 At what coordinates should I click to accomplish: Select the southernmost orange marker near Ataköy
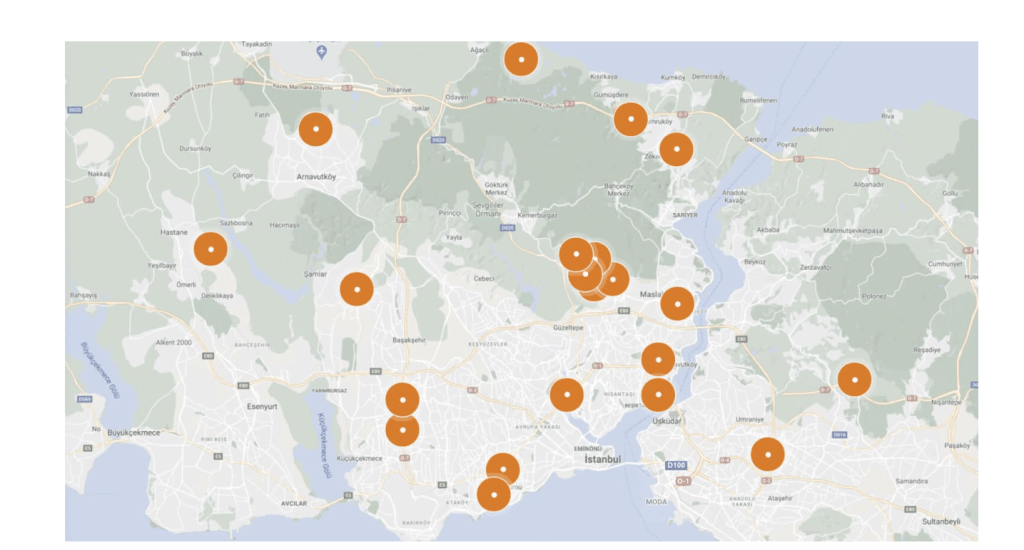(x=493, y=495)
